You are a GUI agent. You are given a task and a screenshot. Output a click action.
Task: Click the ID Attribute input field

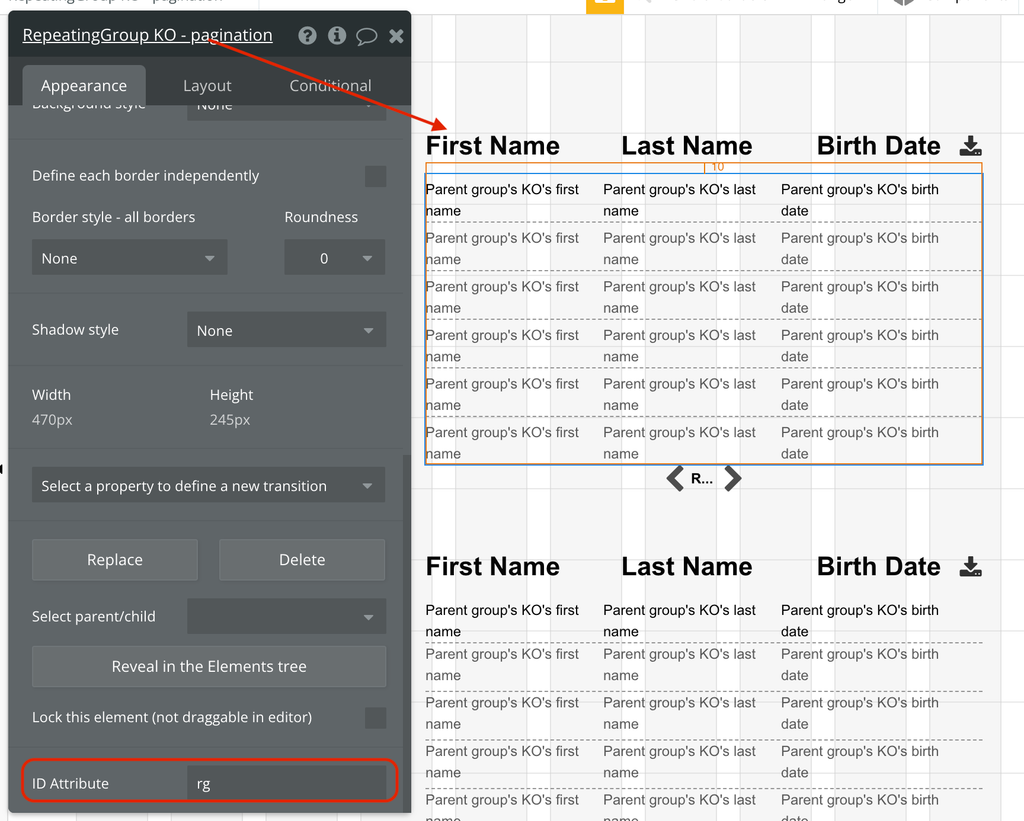286,784
